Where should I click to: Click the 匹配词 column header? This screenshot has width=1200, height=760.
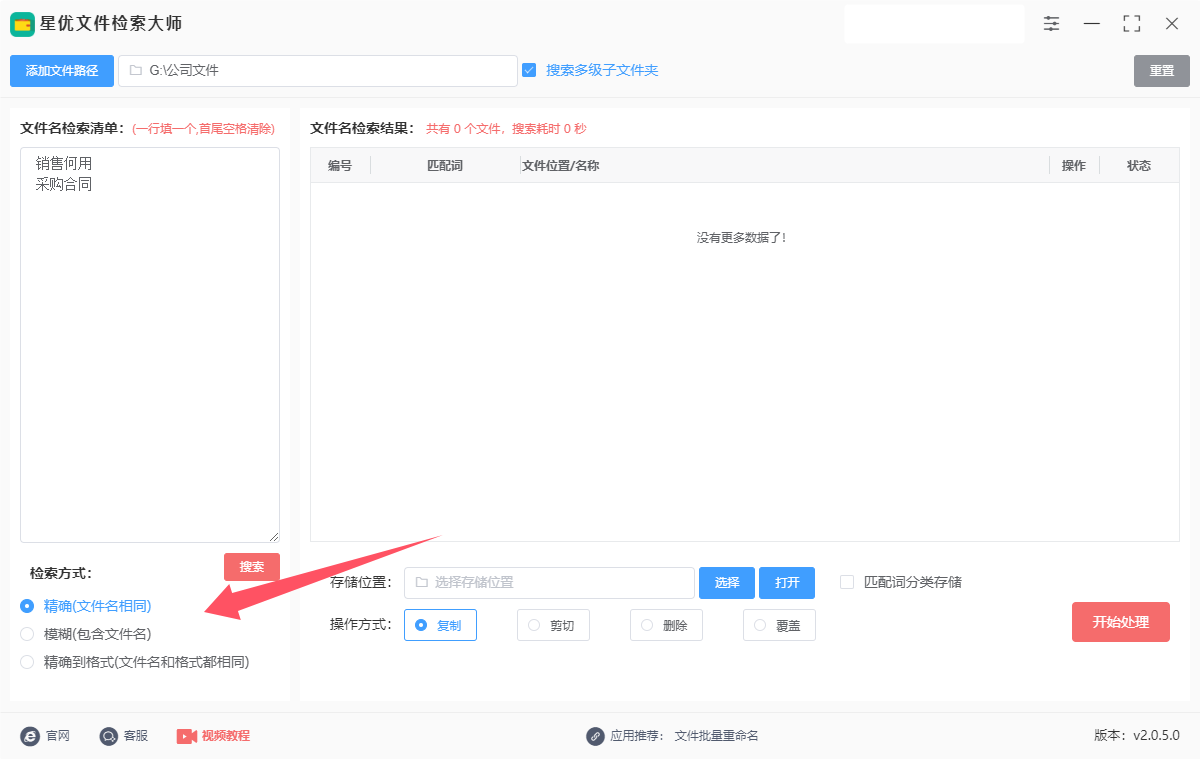tap(445, 166)
